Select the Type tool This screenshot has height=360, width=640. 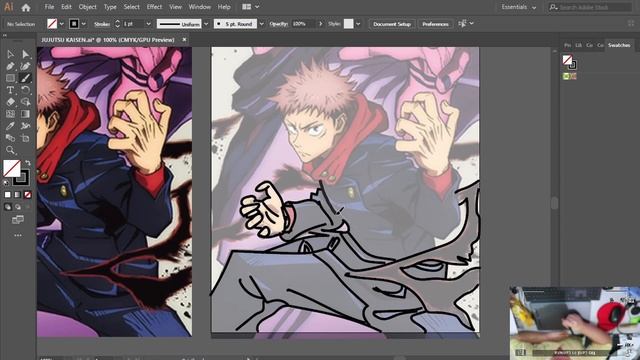pos(10,90)
